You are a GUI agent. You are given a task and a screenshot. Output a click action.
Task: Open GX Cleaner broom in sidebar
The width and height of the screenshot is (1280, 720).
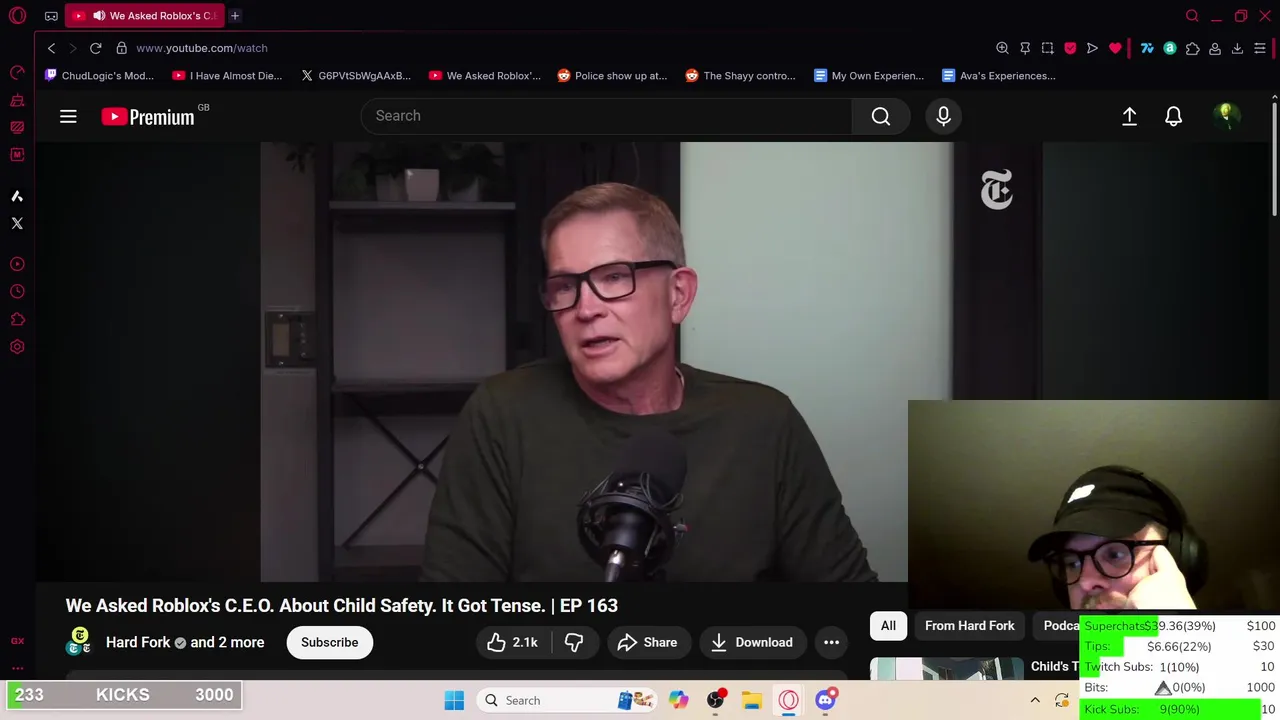17,100
